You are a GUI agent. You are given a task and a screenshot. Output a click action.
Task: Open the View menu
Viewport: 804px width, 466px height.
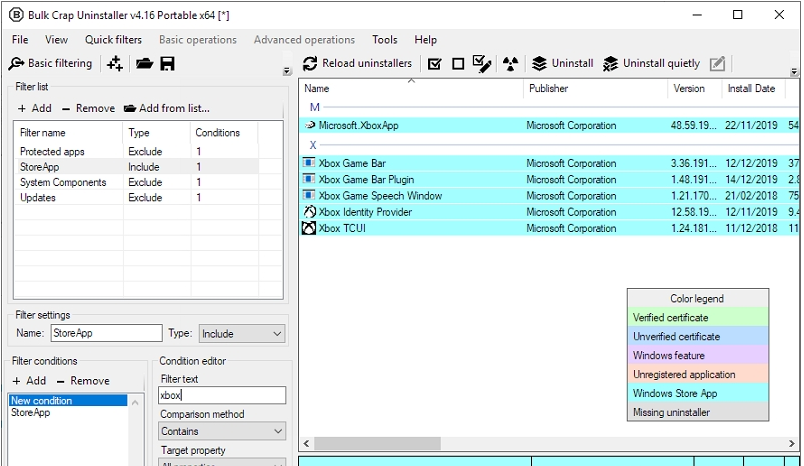pyautogui.click(x=56, y=39)
